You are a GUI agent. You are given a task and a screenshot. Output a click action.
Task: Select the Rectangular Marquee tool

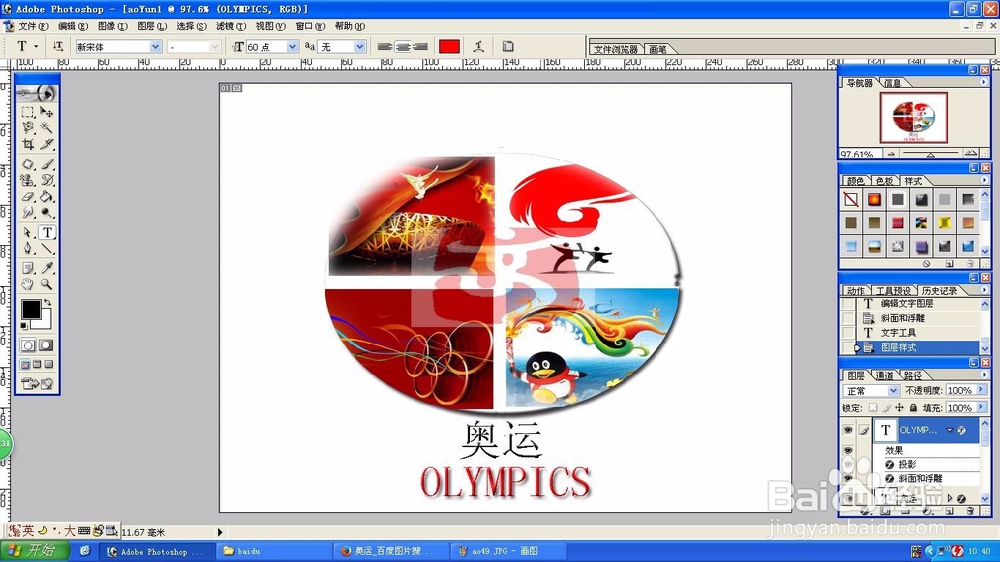(28, 112)
